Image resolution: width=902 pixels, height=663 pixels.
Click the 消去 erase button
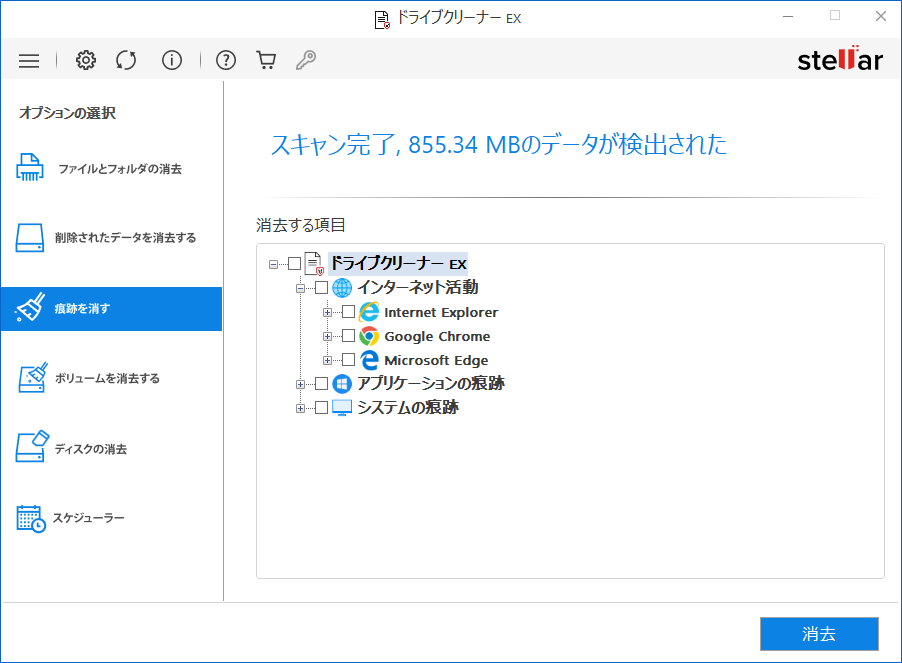pos(819,633)
